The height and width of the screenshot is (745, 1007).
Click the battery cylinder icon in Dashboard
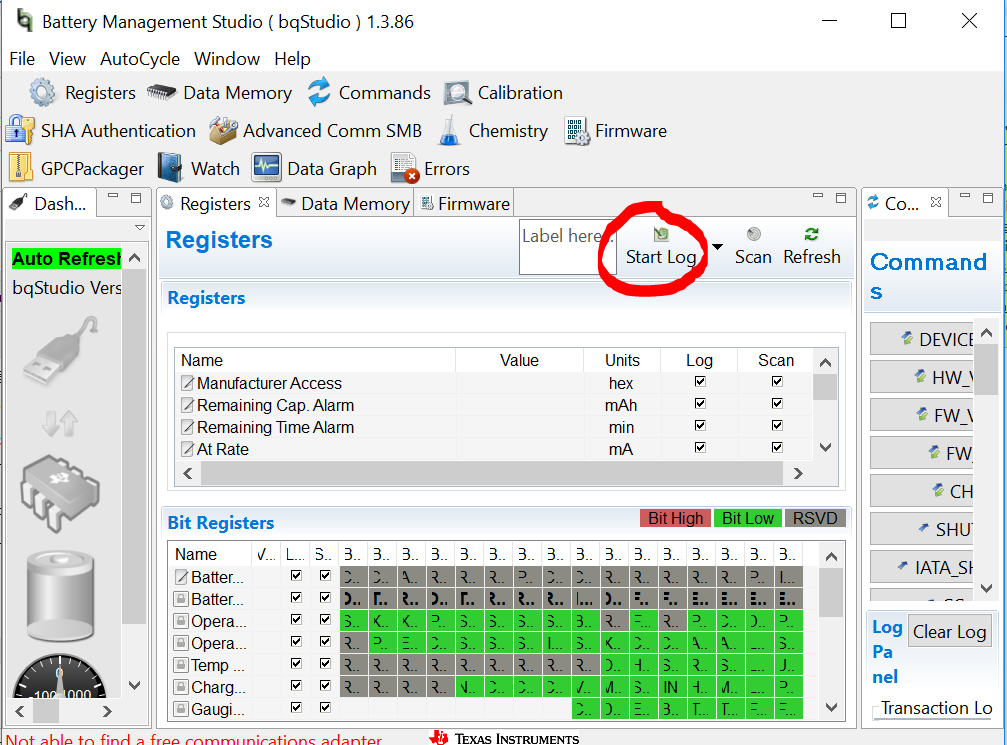tap(60, 597)
